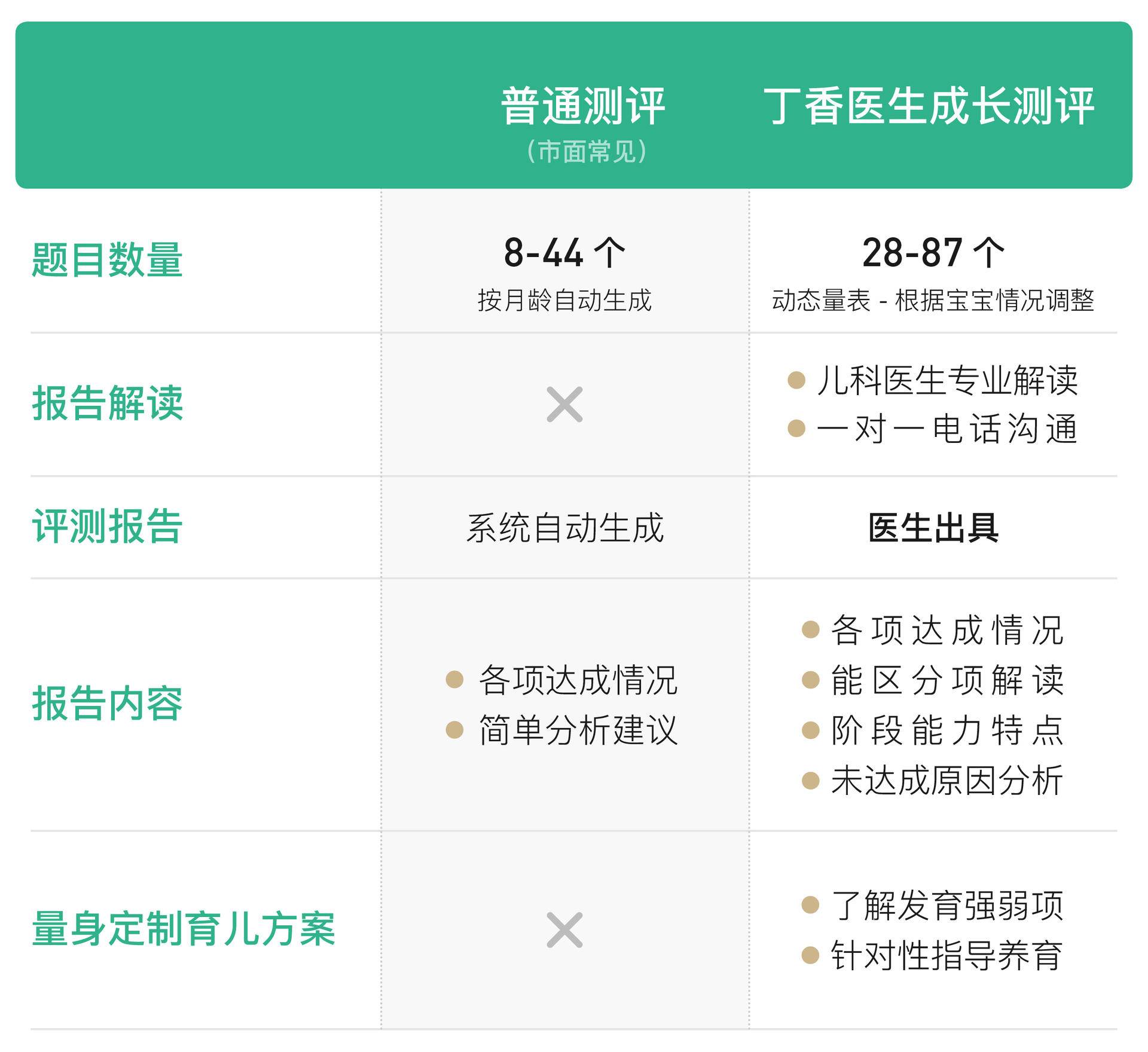Image resolution: width=1148 pixels, height=1052 pixels.
Task: Click the 报告内容 row label
Action: [107, 704]
